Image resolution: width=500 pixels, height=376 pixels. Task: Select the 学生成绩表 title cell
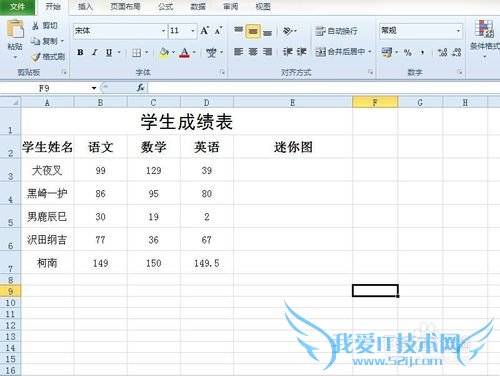[x=187, y=122]
